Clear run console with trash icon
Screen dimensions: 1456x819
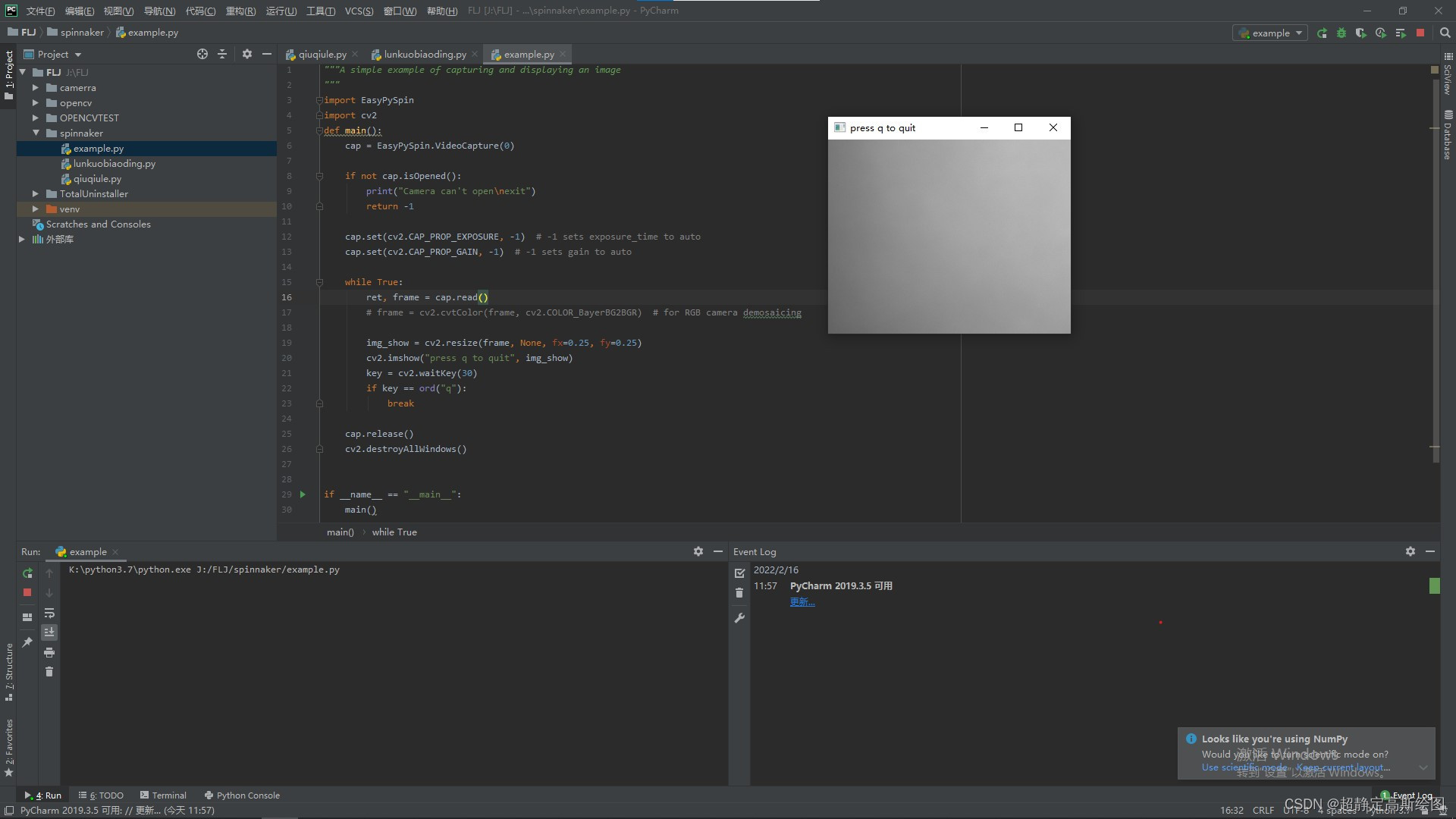pyautogui.click(x=49, y=672)
